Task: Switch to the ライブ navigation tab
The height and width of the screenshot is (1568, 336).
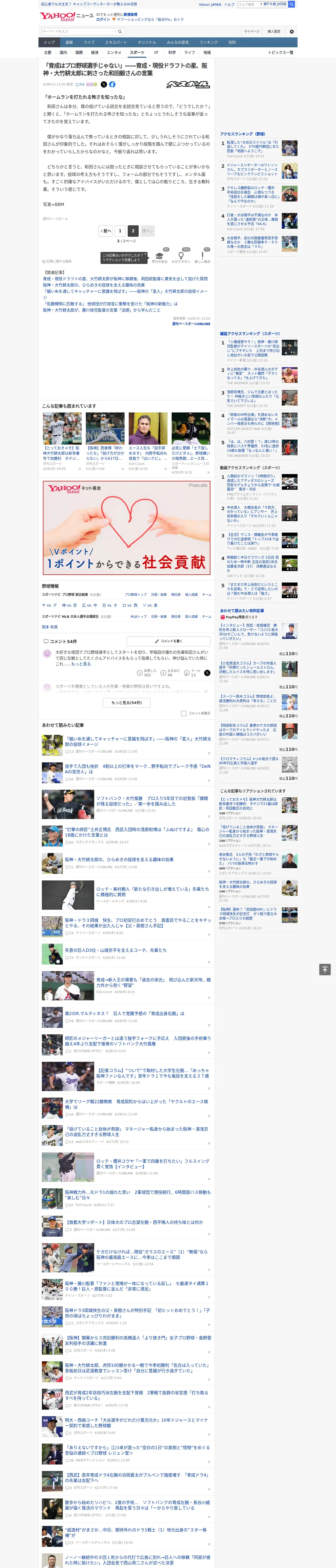Action: click(x=89, y=43)
